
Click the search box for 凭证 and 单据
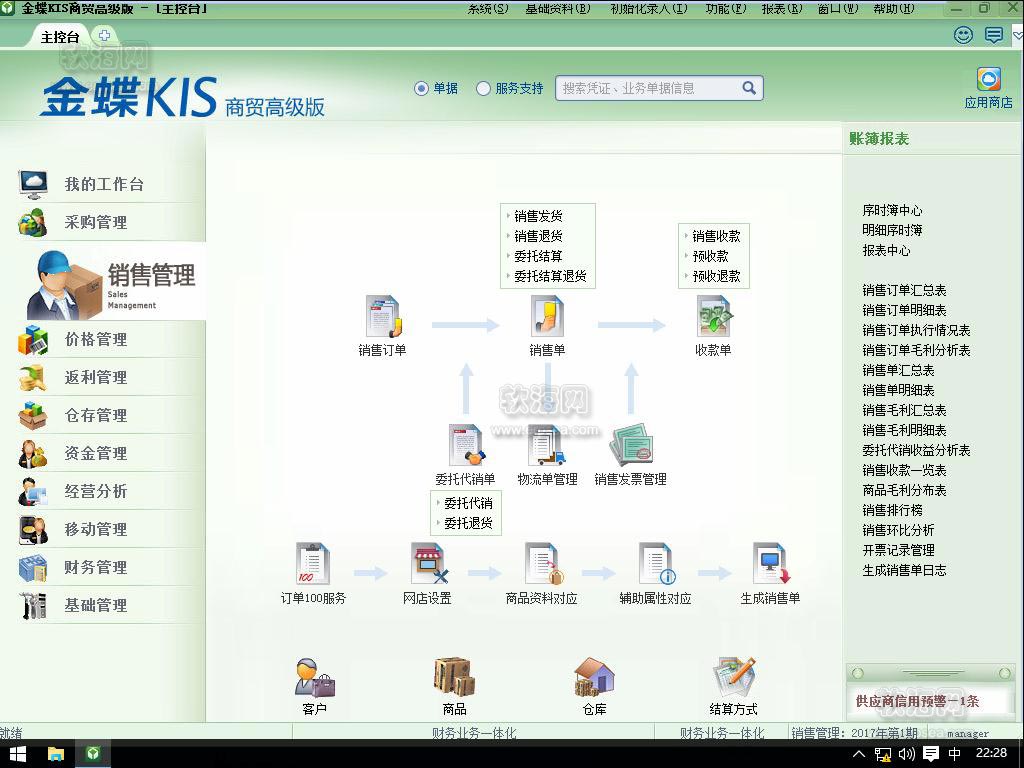point(648,88)
